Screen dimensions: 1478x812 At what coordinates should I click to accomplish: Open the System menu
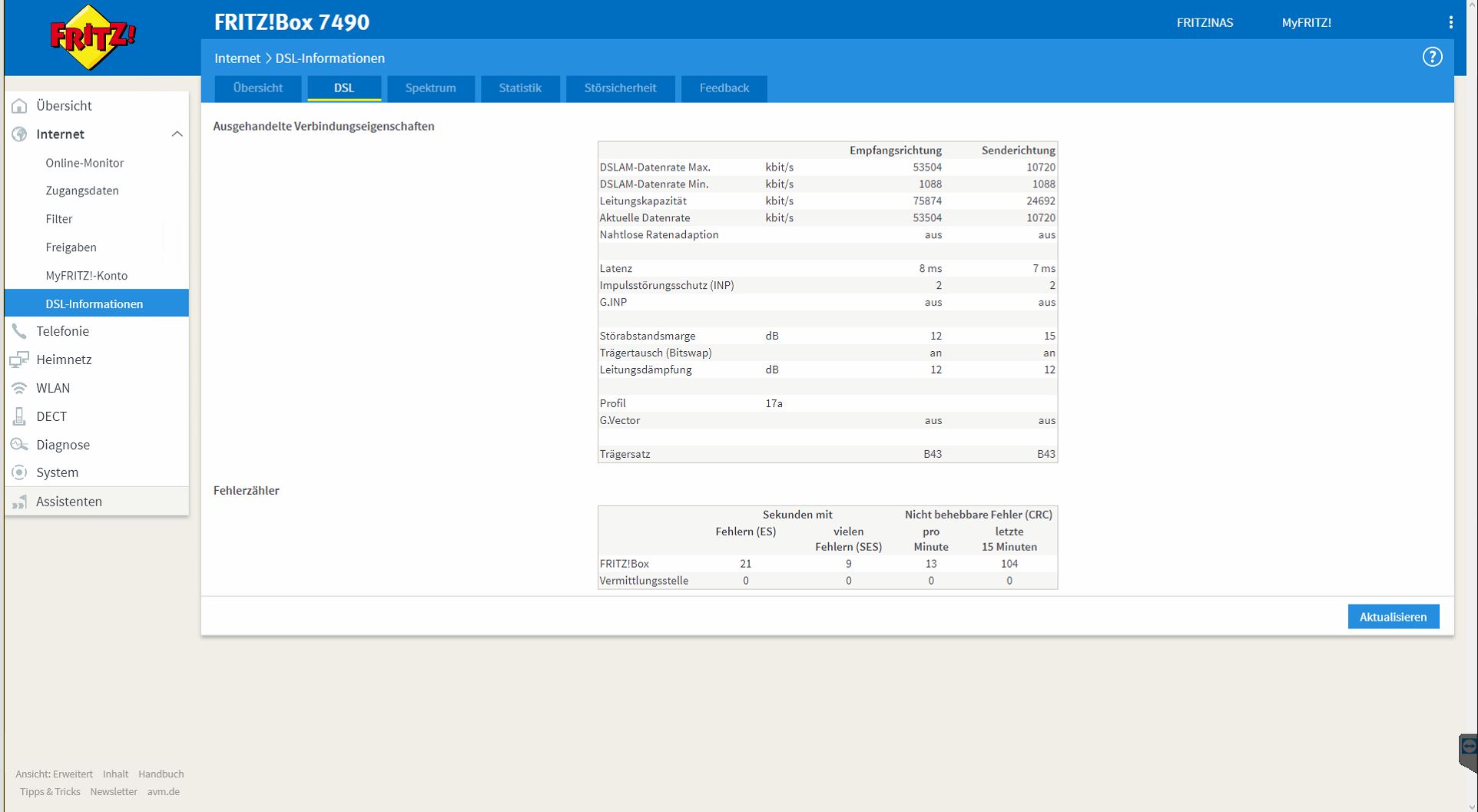coord(57,472)
